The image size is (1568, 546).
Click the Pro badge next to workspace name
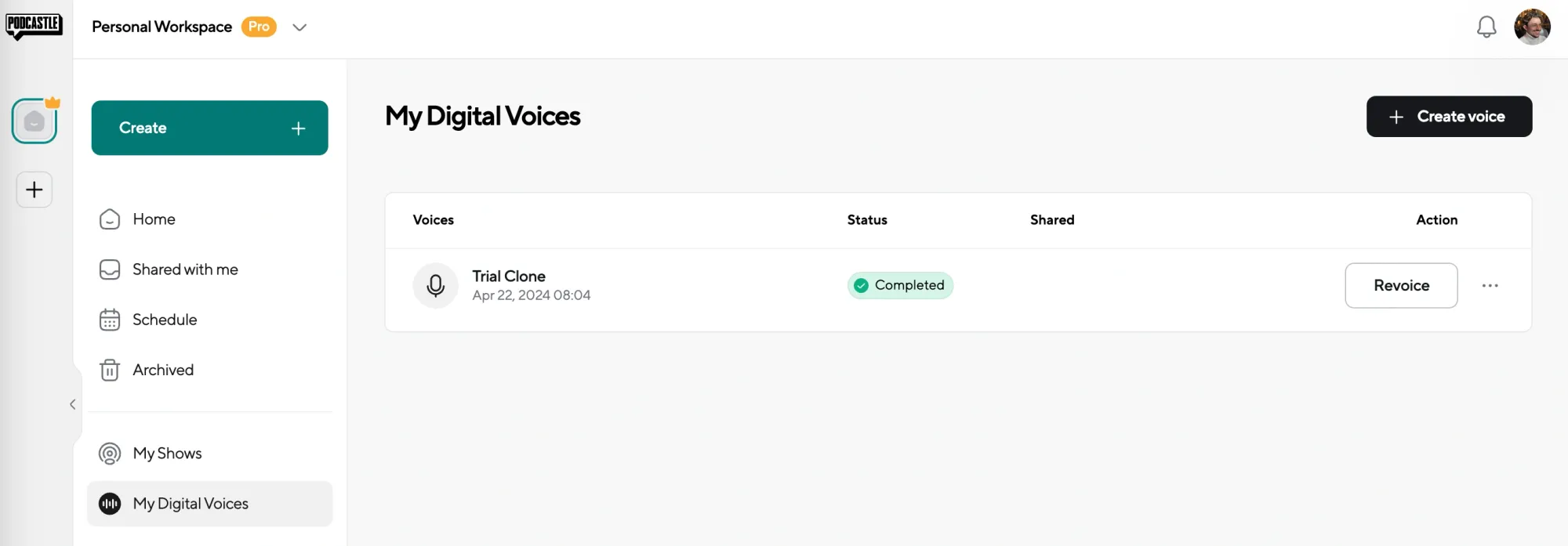tap(259, 27)
